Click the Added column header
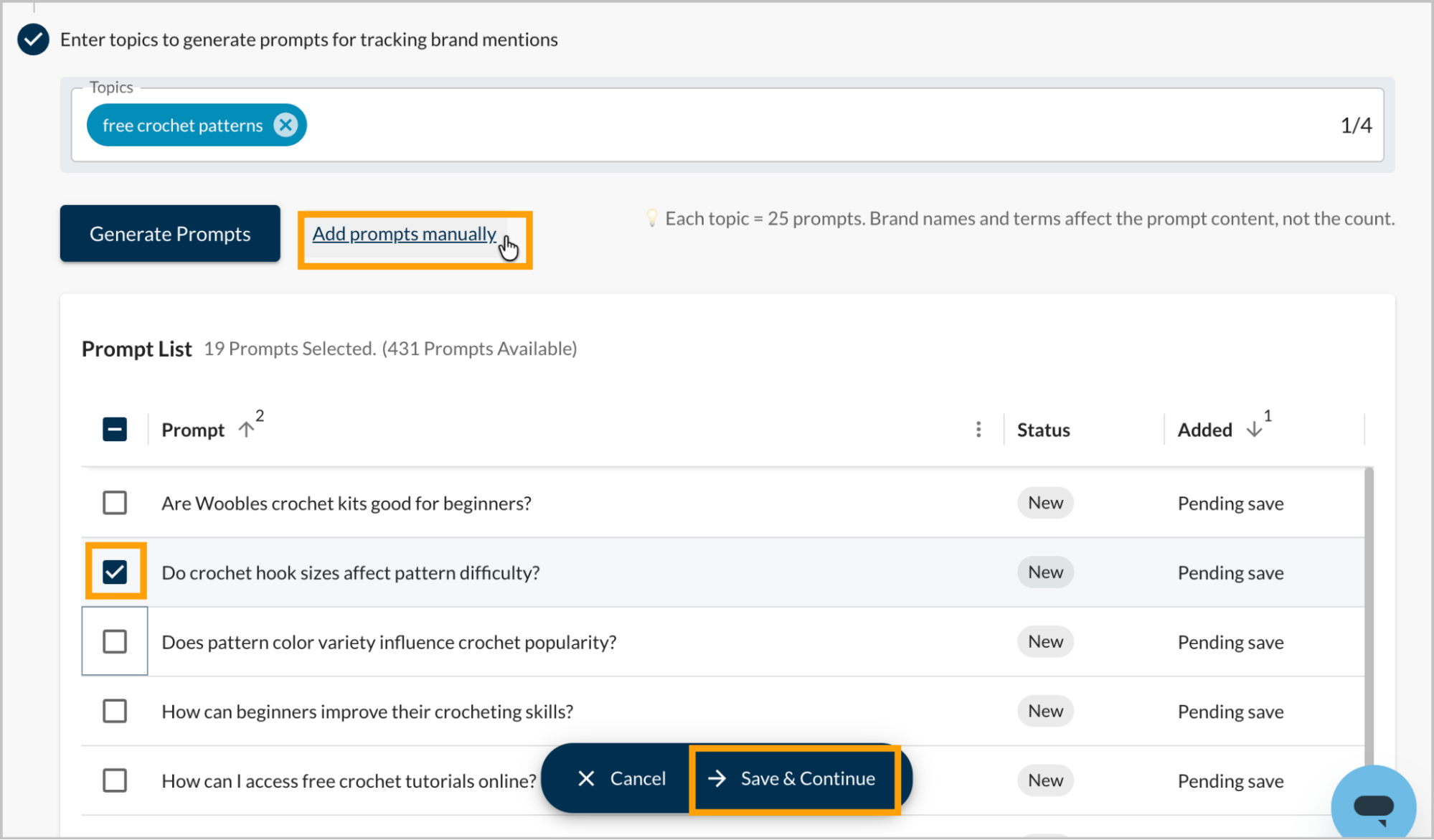 pos(1204,430)
